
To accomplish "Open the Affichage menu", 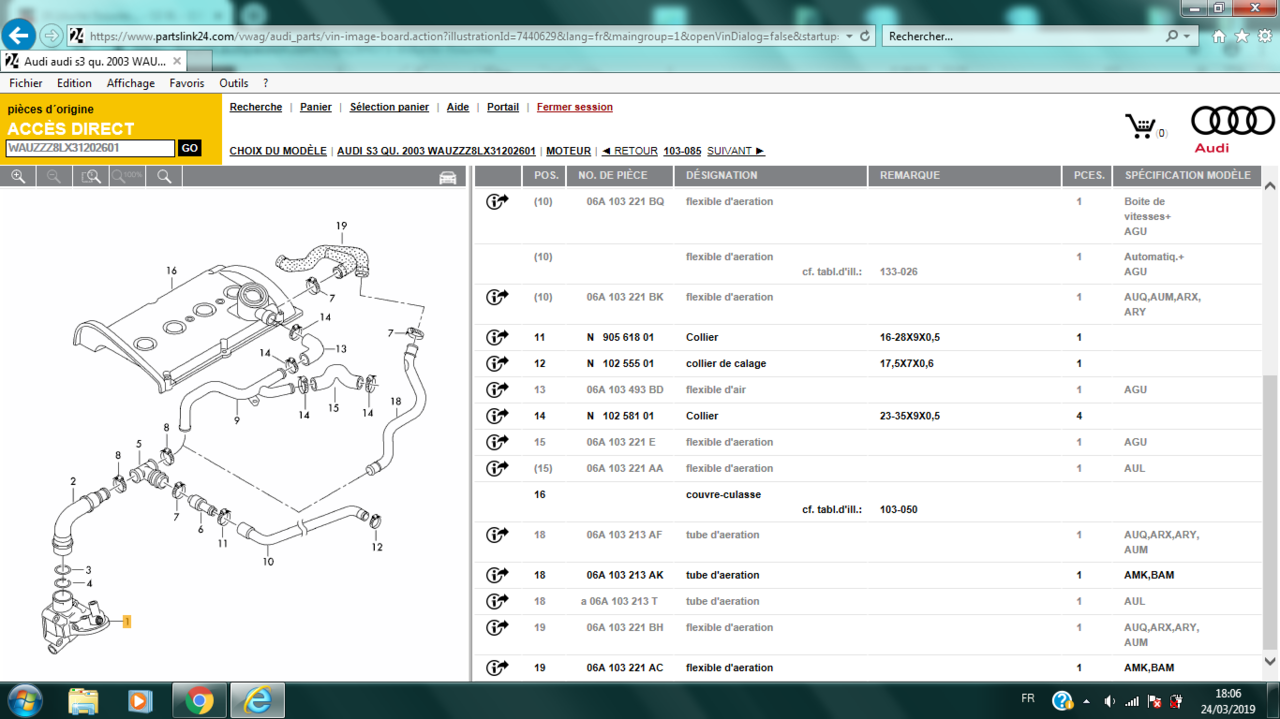I will tap(131, 84).
